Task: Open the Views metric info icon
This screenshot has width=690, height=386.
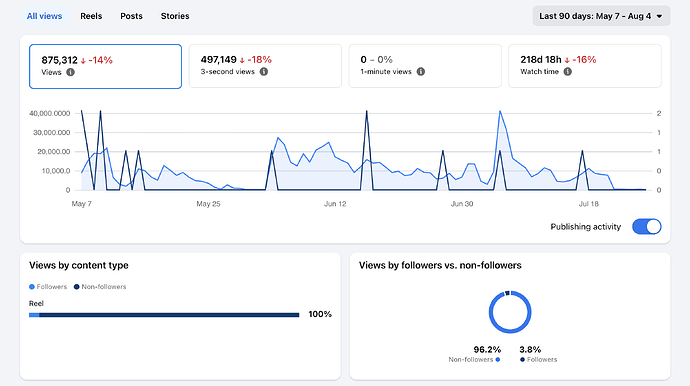Action: (70, 72)
